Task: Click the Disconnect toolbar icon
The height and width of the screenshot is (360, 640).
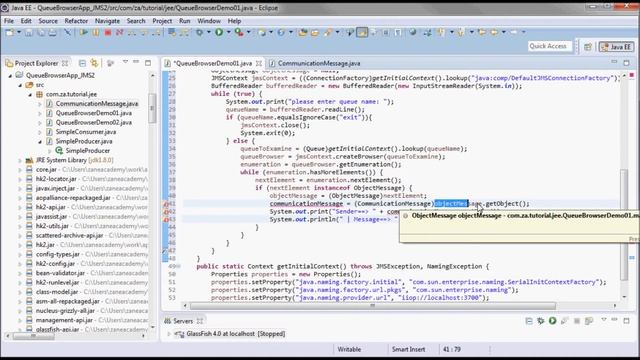Action: tap(120, 32)
